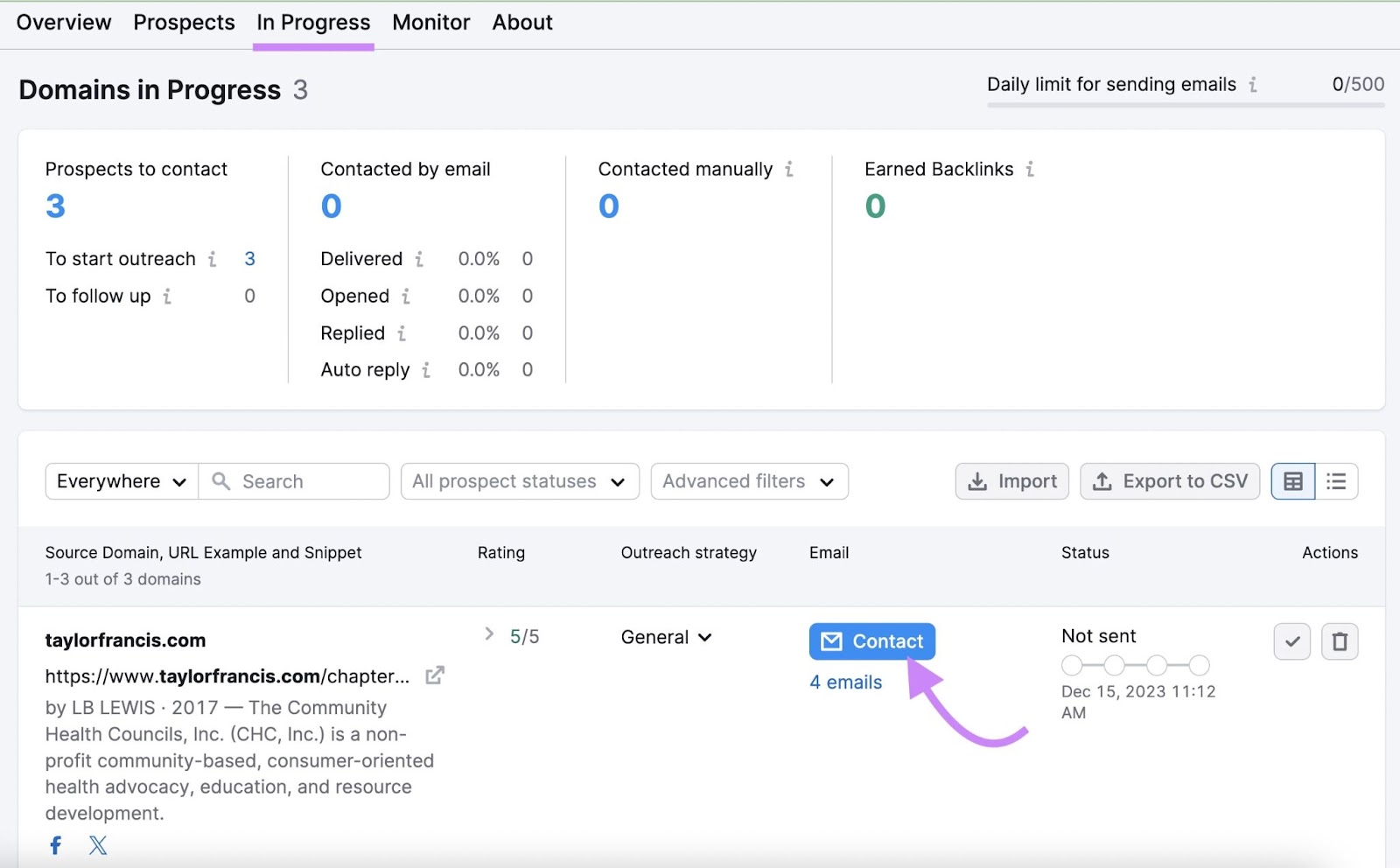Click the X (Twitter) icon under taylorfrancis.com
This screenshot has width=1400, height=868.
tap(98, 845)
